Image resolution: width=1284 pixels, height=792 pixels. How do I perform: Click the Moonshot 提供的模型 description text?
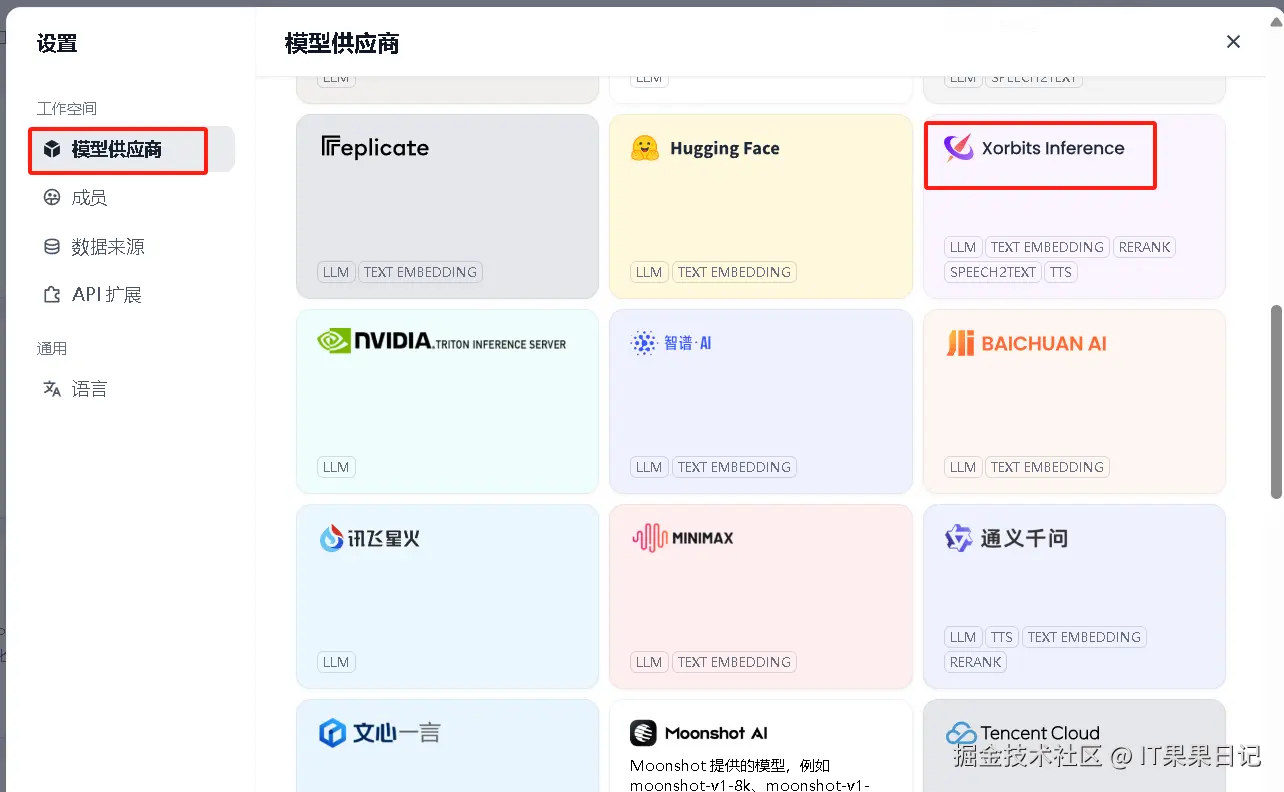point(750,775)
